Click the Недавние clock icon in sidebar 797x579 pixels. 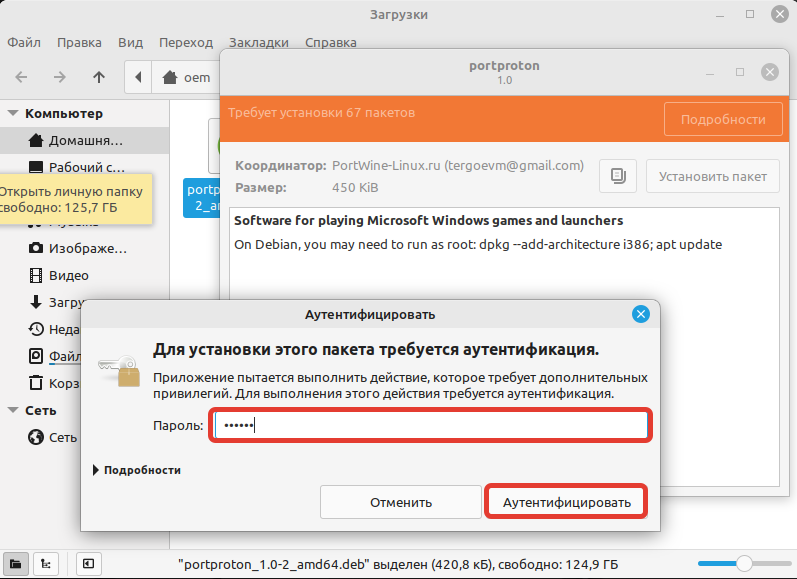tap(36, 329)
